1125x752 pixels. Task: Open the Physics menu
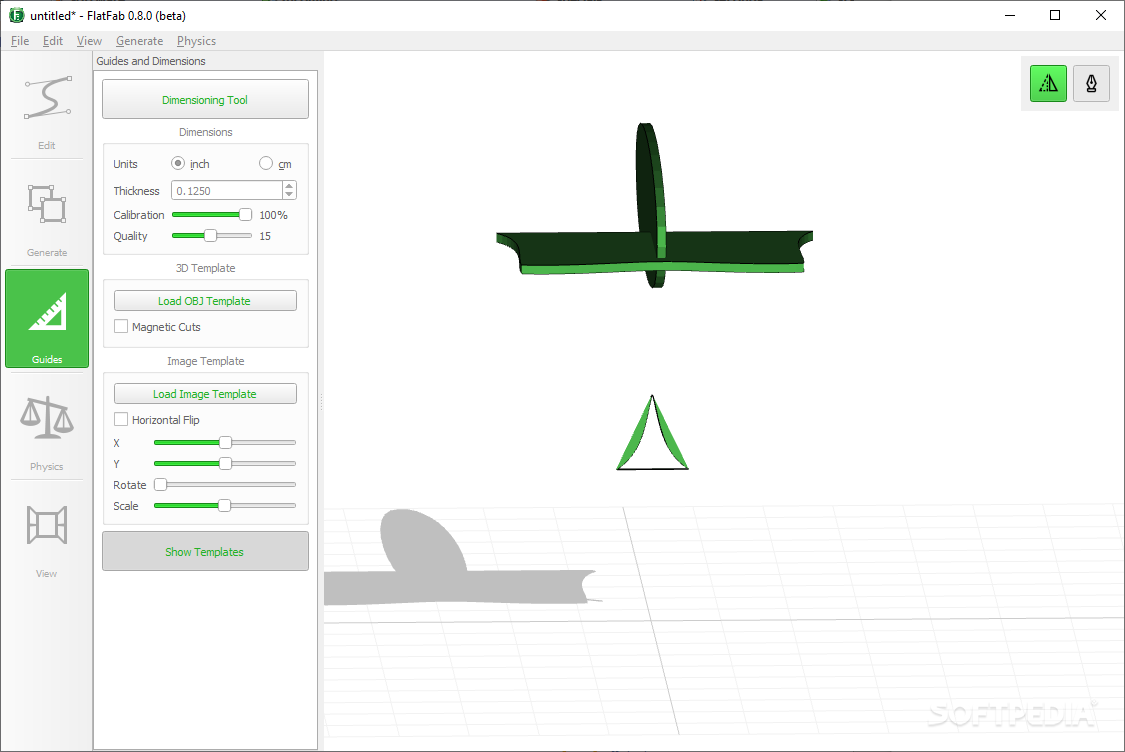pyautogui.click(x=196, y=41)
